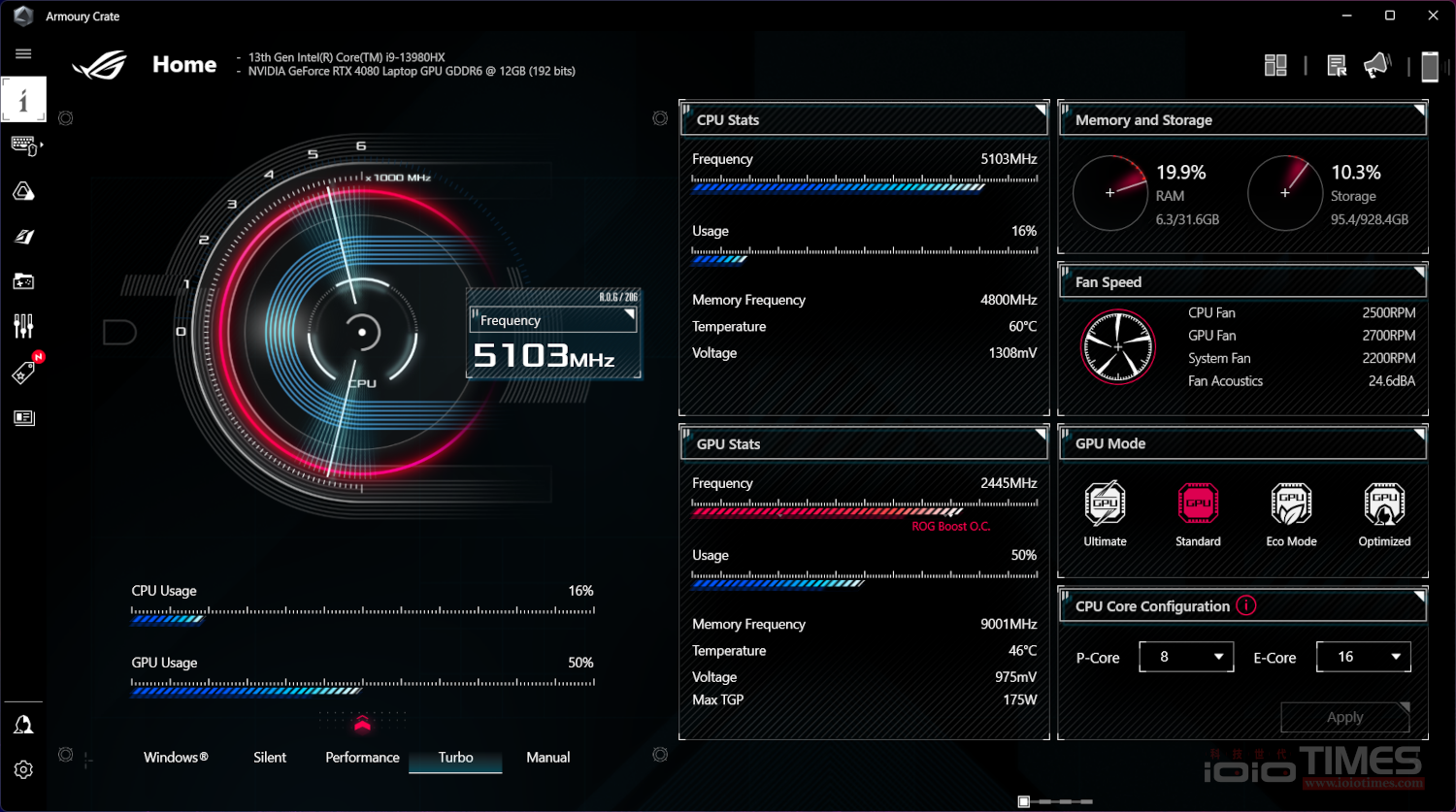Open the P-Core count dropdown
The height and width of the screenshot is (812, 1456).
point(1186,657)
